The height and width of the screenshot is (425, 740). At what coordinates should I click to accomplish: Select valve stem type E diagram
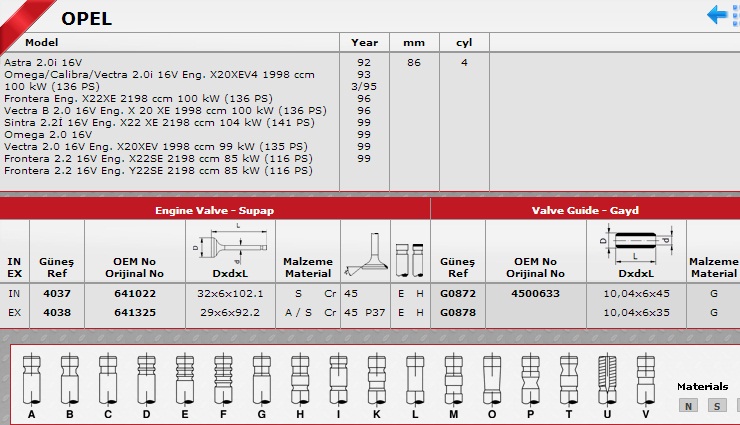[x=184, y=379]
